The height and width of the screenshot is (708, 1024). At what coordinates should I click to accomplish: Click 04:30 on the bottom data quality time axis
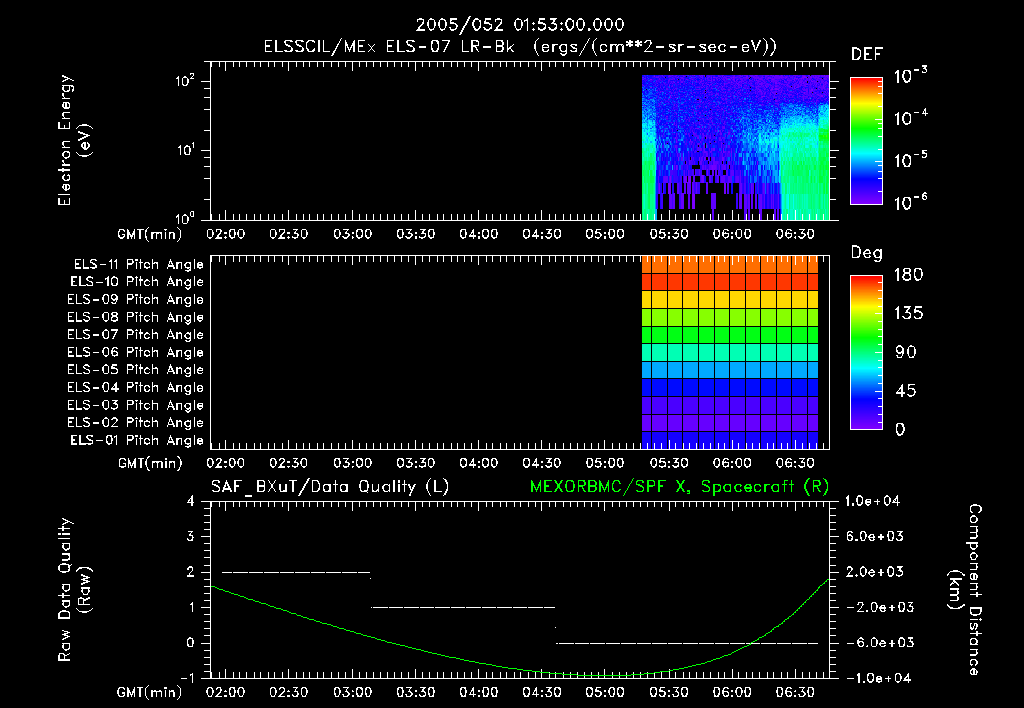[x=542, y=692]
